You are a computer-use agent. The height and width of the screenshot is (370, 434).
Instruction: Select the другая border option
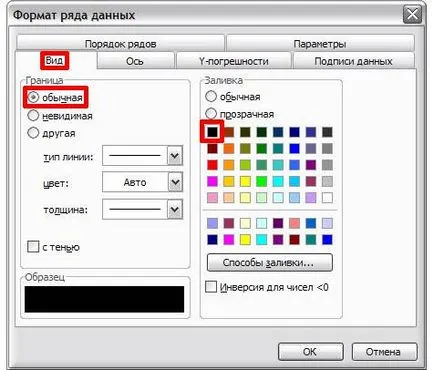pos(52,133)
